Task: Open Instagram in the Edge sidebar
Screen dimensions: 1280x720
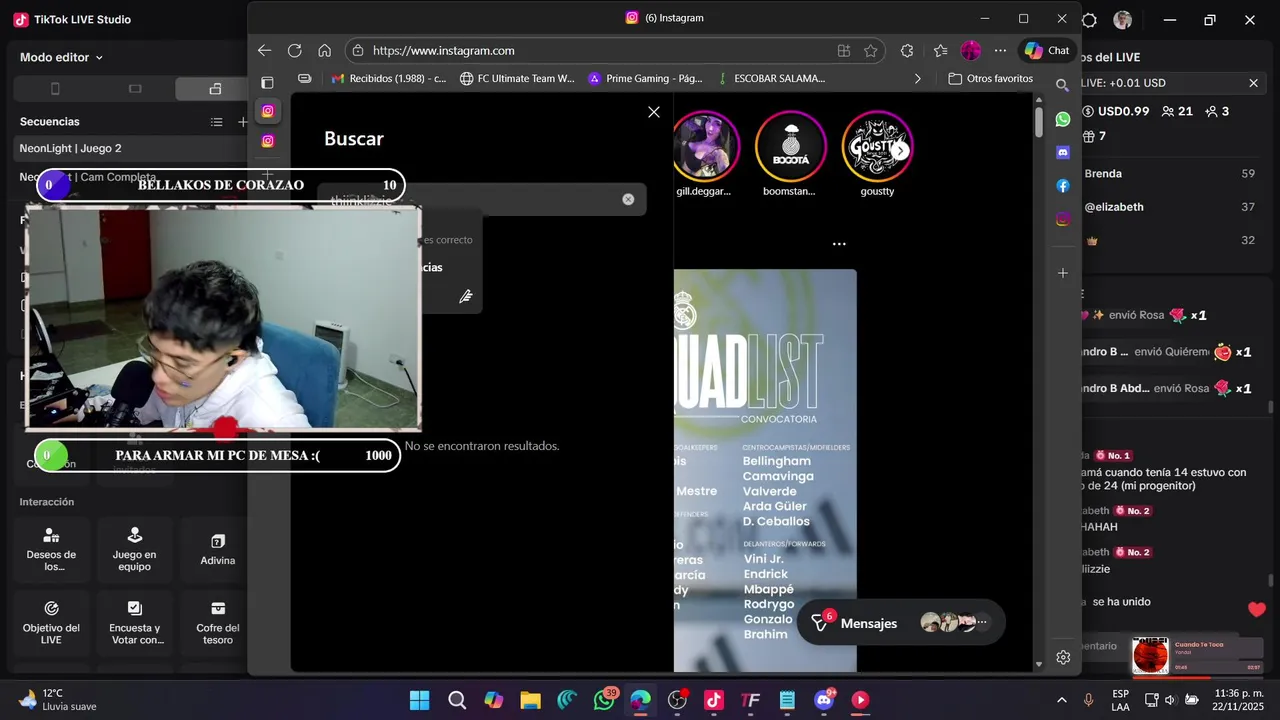Action: pos(1063,219)
